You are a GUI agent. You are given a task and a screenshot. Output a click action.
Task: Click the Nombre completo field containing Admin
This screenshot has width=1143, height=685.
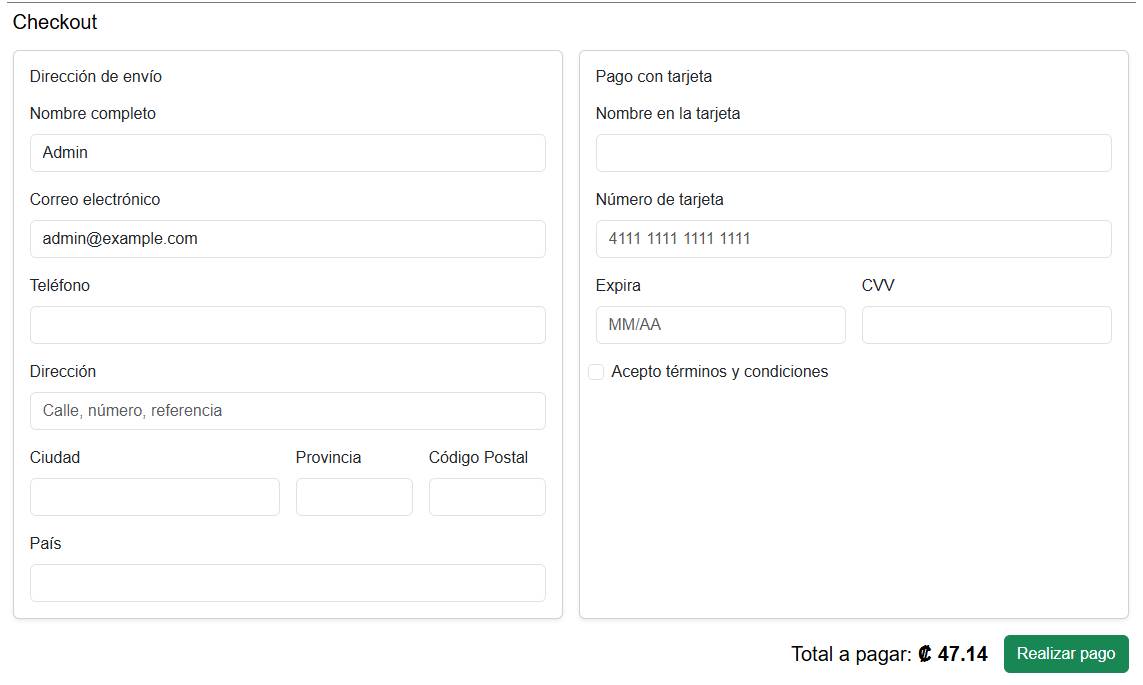287,153
